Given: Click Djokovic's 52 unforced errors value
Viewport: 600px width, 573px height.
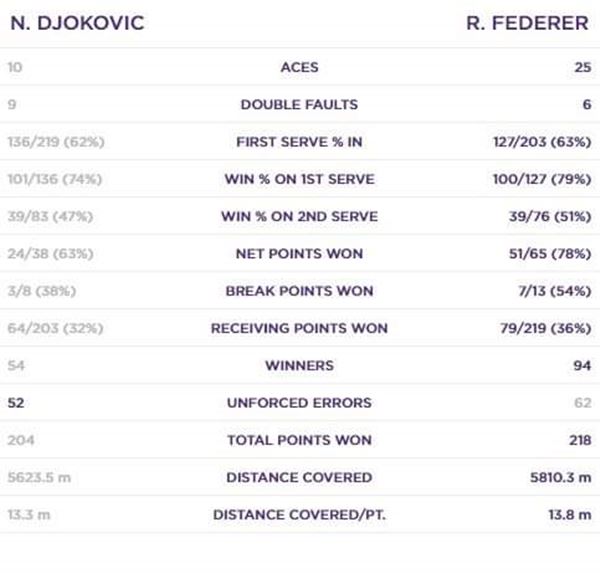Looking at the screenshot, I should [16, 403].
